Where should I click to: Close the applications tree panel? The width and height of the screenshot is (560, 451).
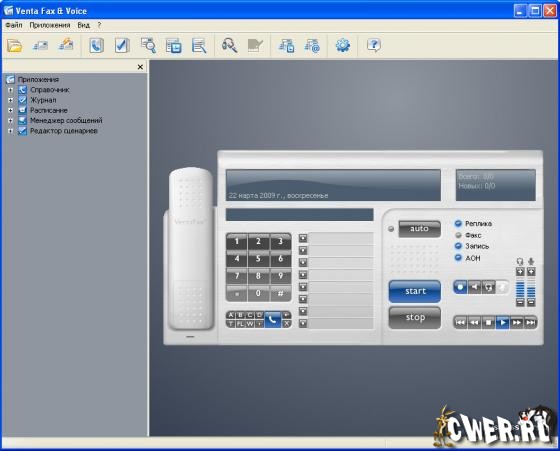click(140, 67)
